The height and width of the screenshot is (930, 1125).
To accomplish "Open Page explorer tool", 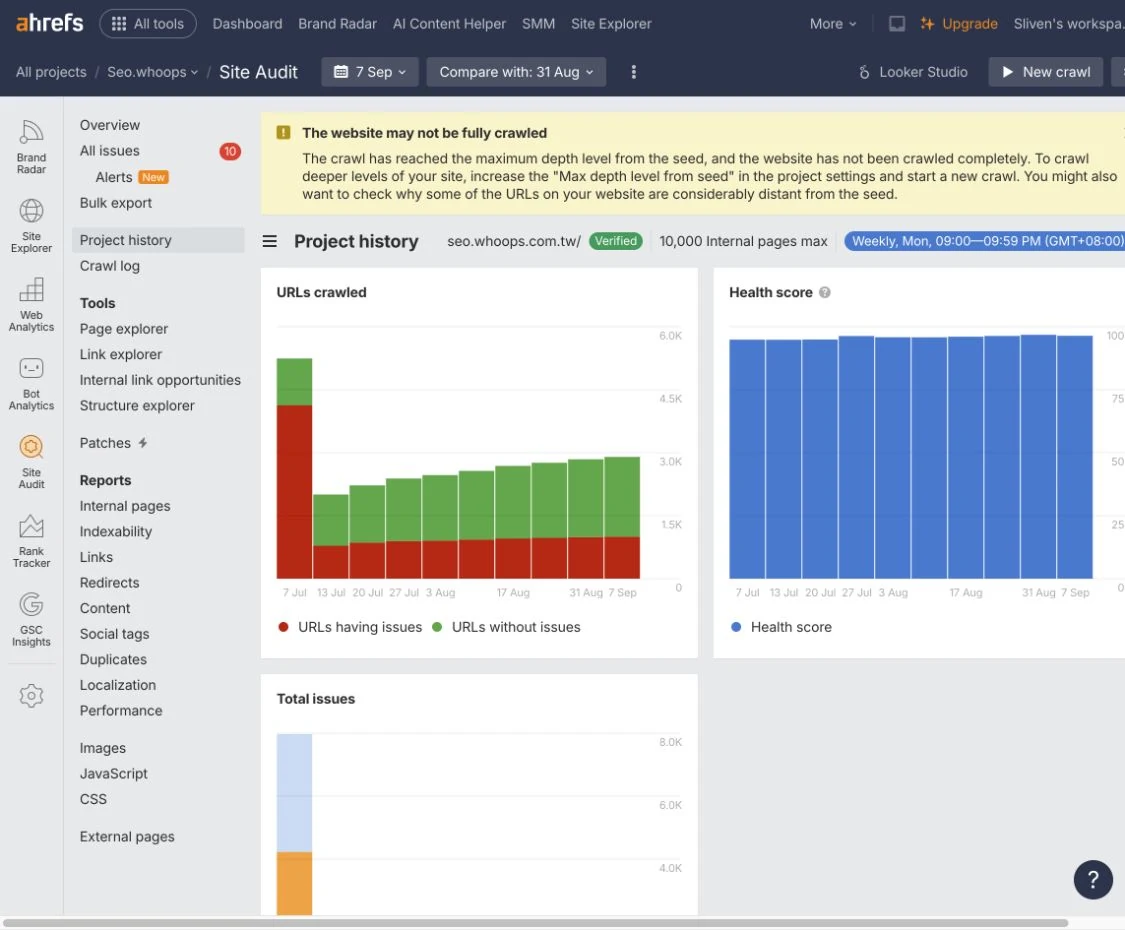I will (x=123, y=329).
